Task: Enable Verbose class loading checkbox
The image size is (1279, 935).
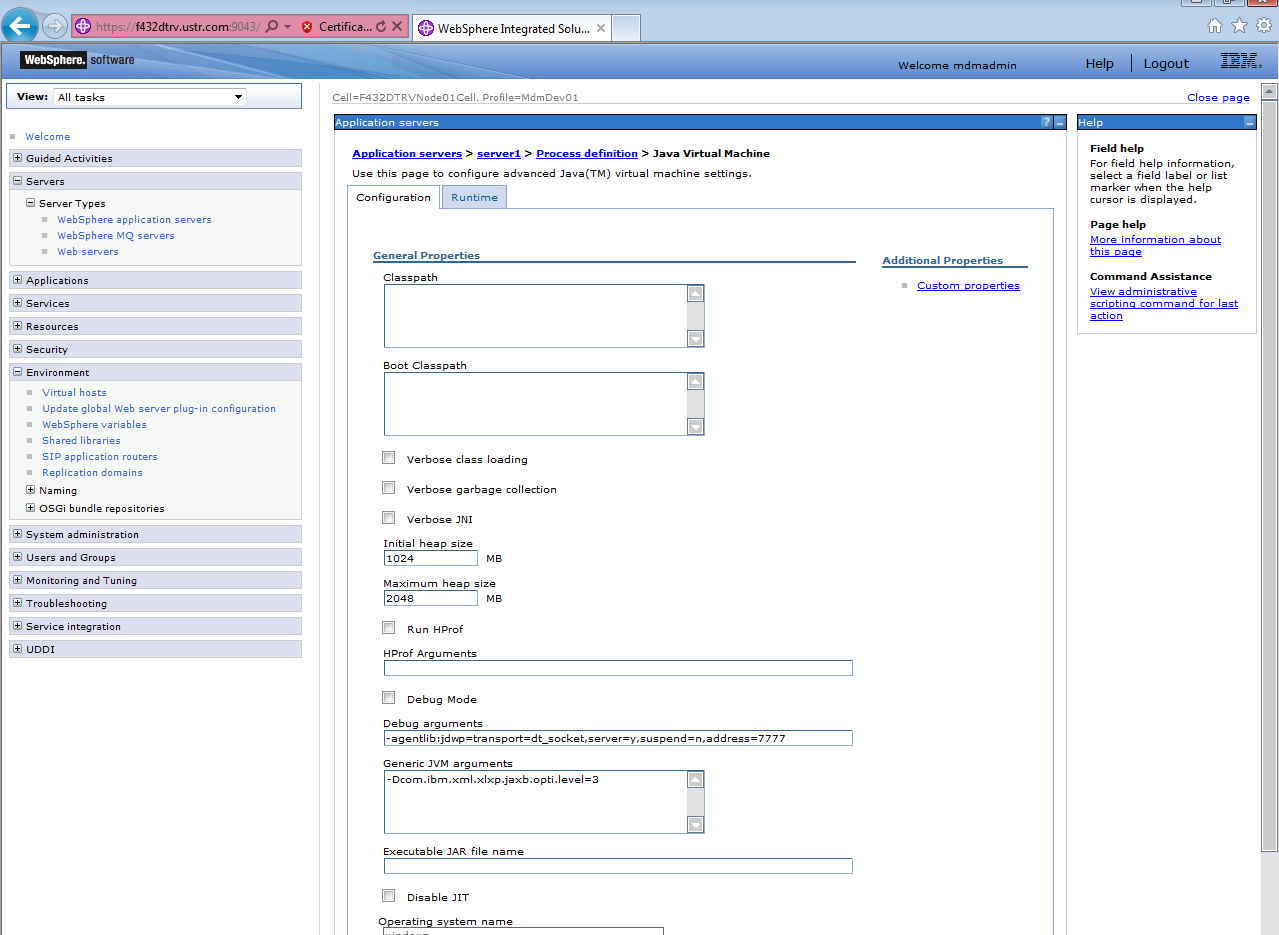Action: (389, 458)
